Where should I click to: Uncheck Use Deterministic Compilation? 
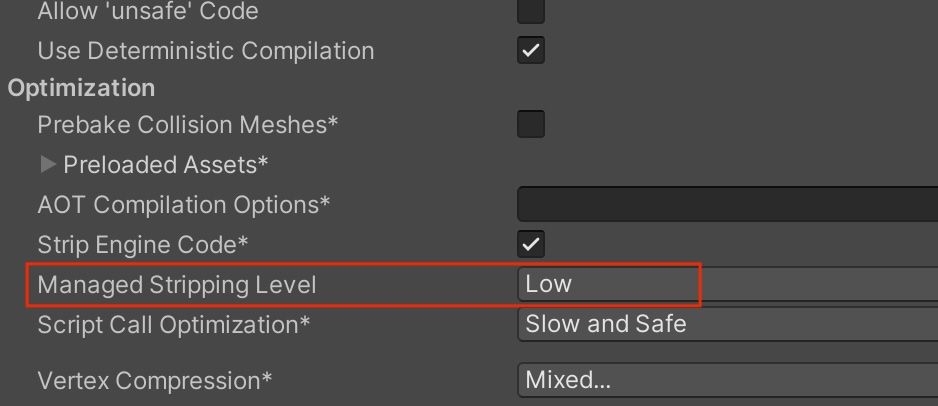[x=531, y=50]
